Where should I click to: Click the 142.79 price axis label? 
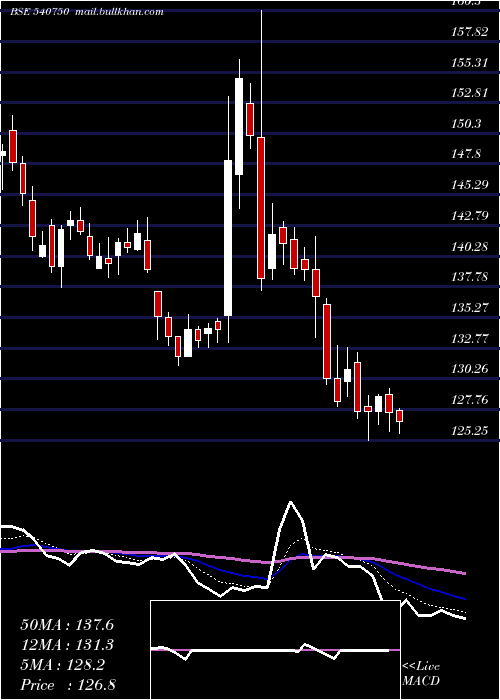pyautogui.click(x=469, y=216)
